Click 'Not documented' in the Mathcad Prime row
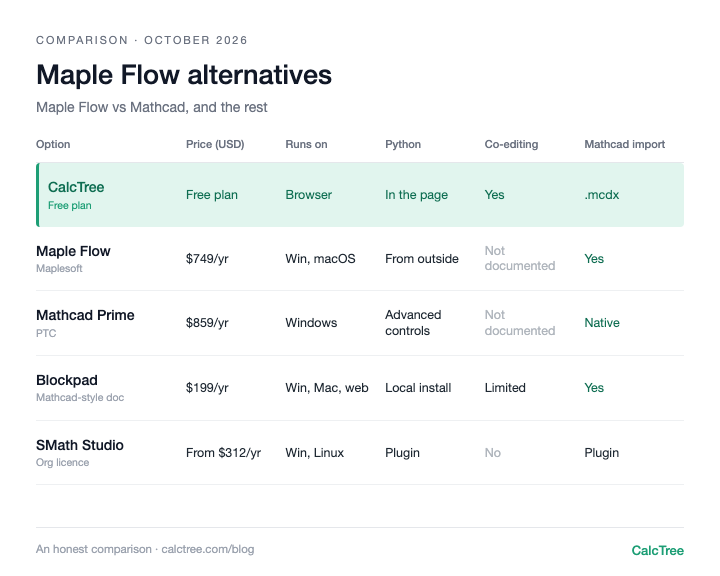Viewport: 720px width, 576px height. tap(520, 323)
